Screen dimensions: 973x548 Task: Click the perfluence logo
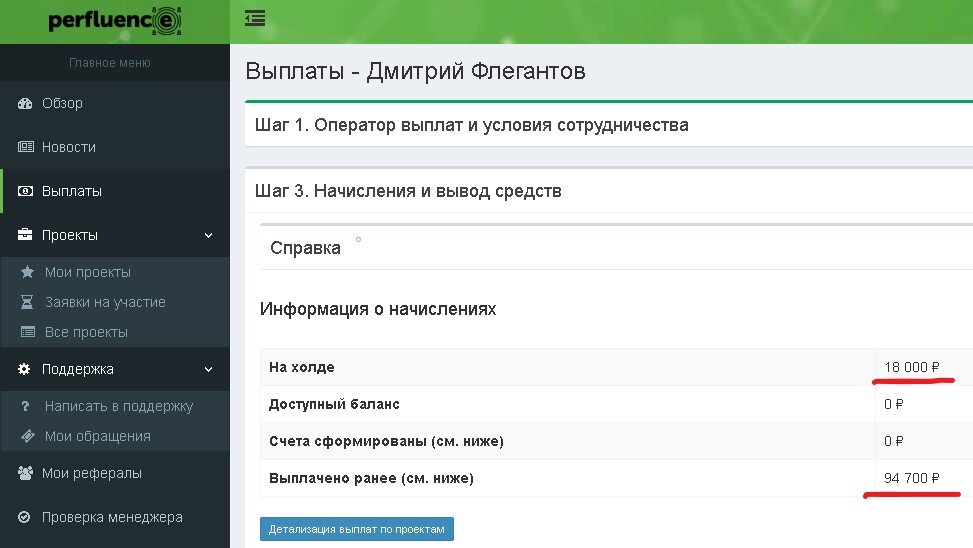point(115,20)
